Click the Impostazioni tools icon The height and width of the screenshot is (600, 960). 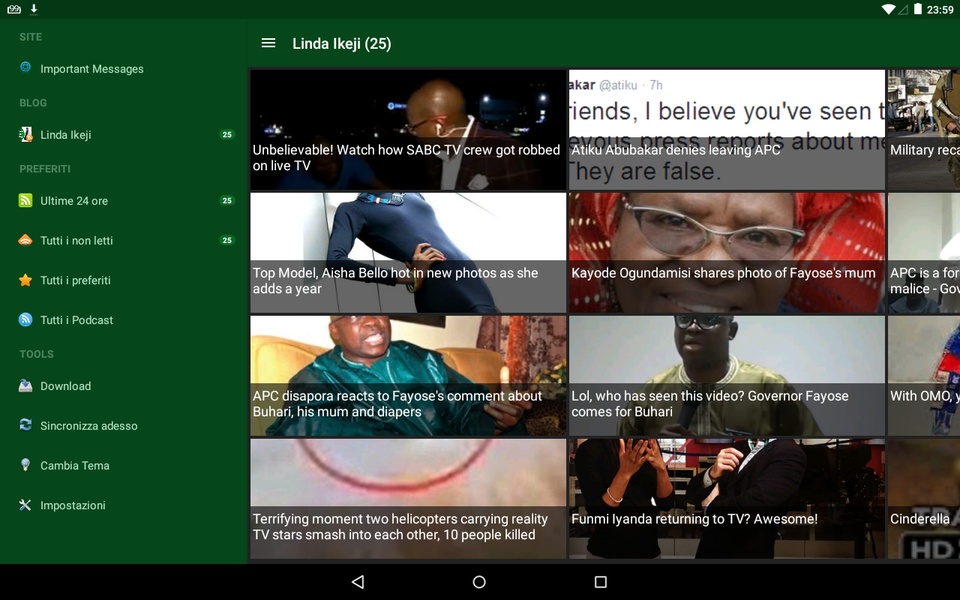point(25,504)
